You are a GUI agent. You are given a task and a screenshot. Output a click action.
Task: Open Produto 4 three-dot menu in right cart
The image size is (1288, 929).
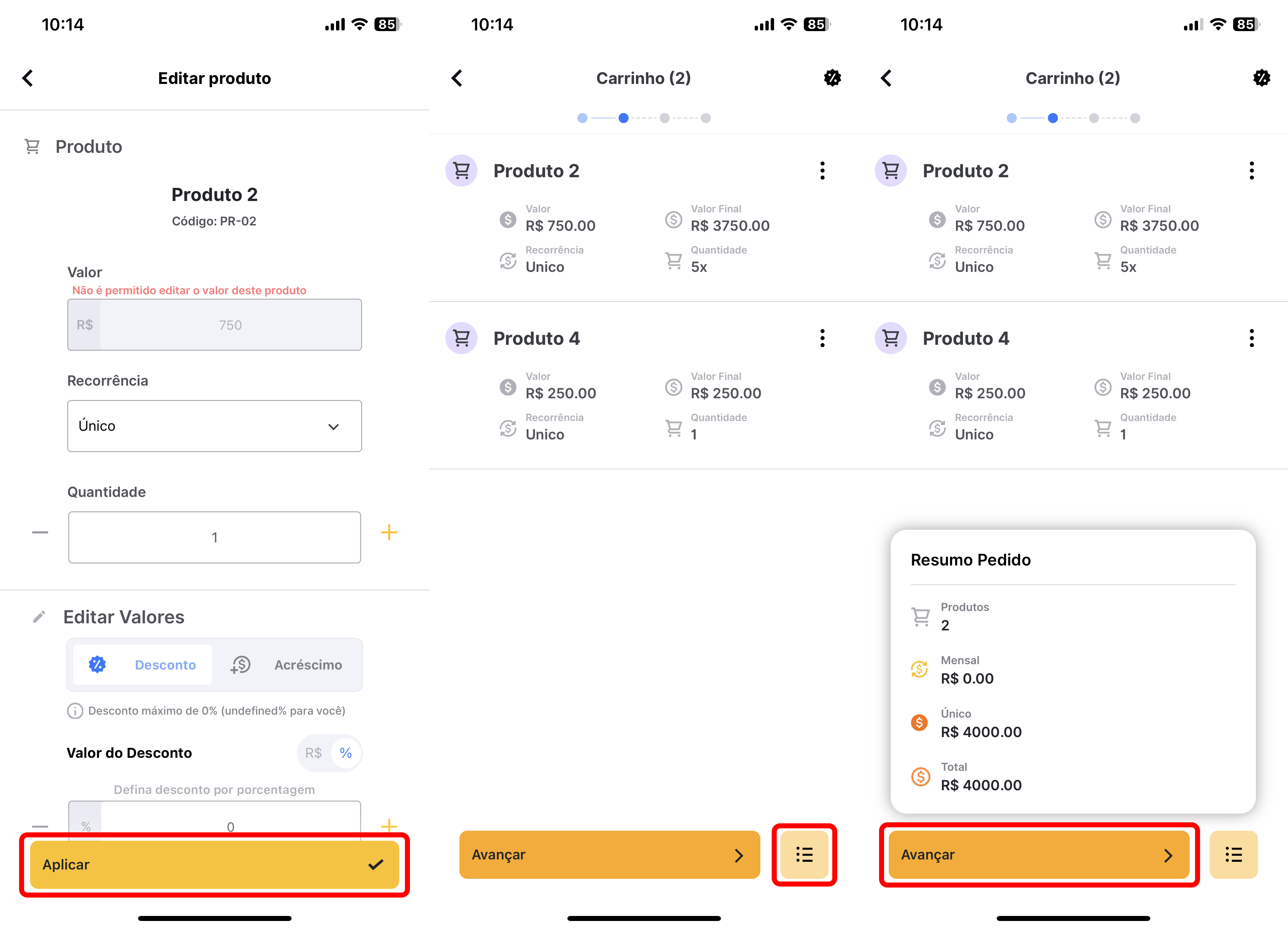tap(1252, 338)
